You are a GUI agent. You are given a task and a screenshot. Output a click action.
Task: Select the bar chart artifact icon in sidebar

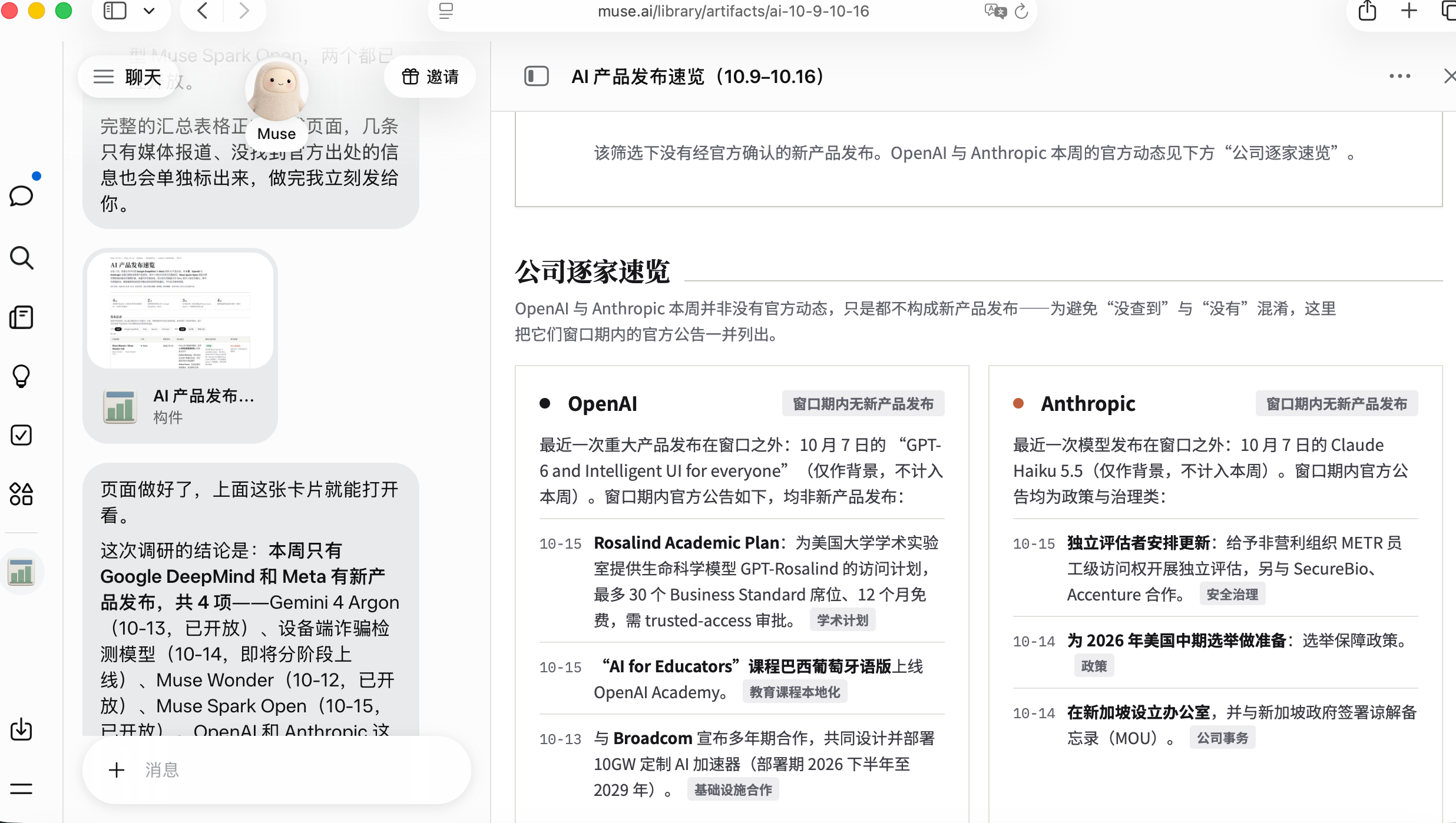pyautogui.click(x=21, y=572)
